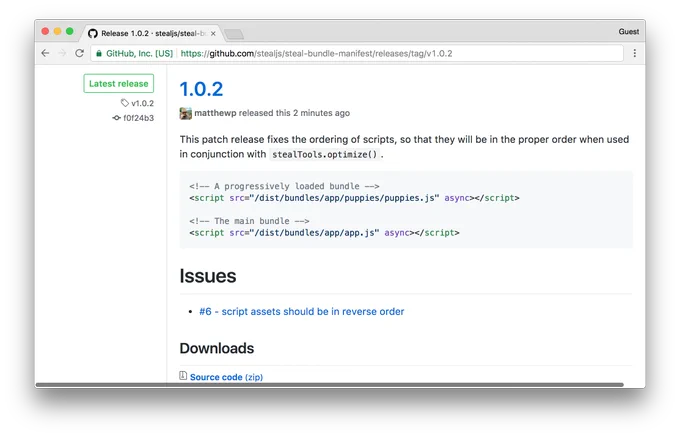
Task: Click the GitHub, Inc. [US] certificate label
Action: pyautogui.click(x=139, y=53)
